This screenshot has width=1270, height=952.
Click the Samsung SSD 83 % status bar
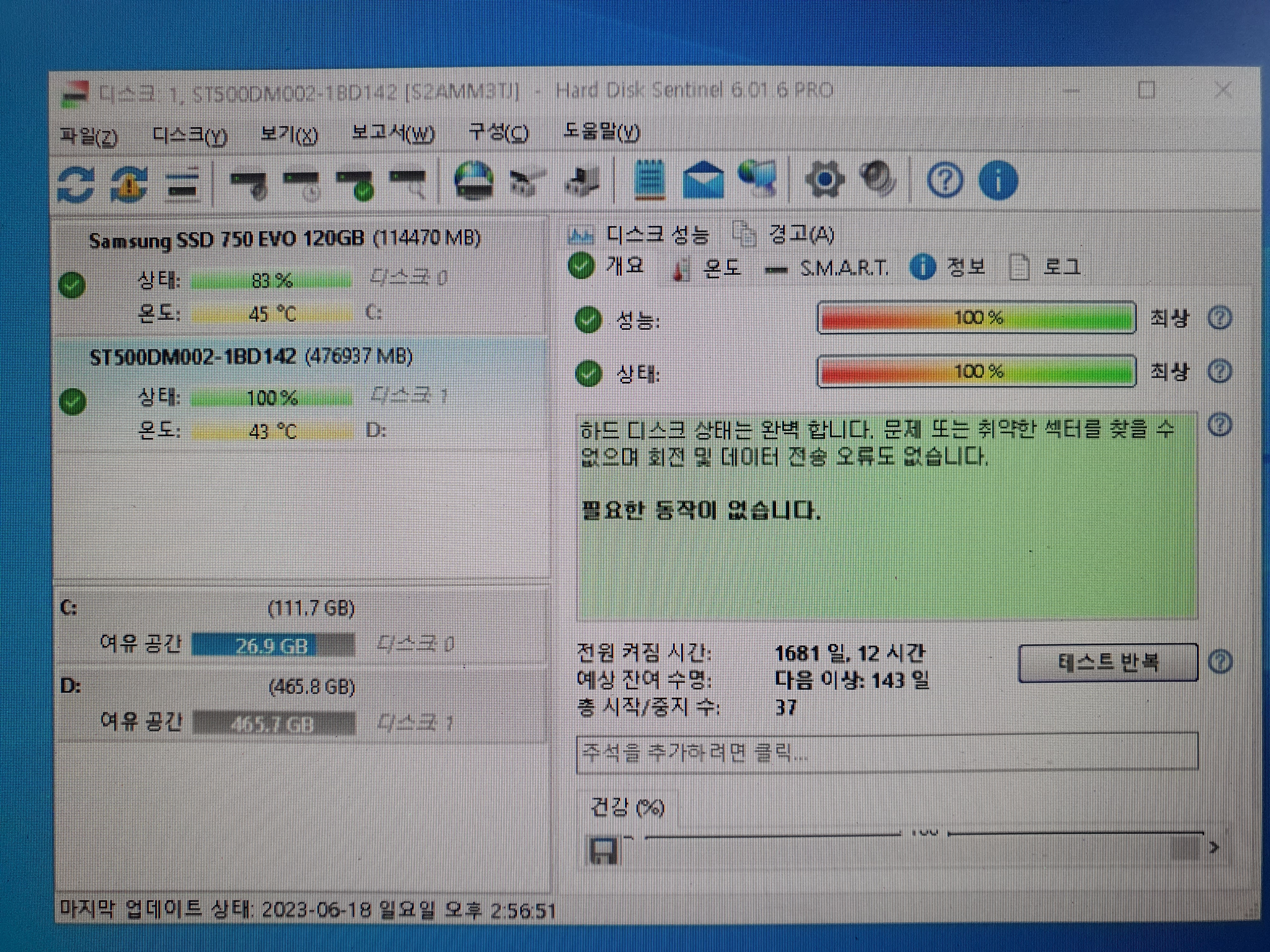[271, 280]
